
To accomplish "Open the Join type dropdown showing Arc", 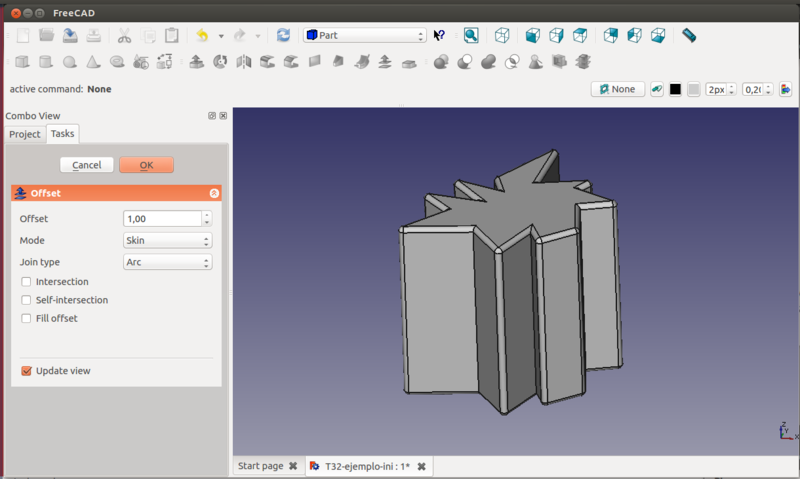I will pyautogui.click(x=167, y=262).
